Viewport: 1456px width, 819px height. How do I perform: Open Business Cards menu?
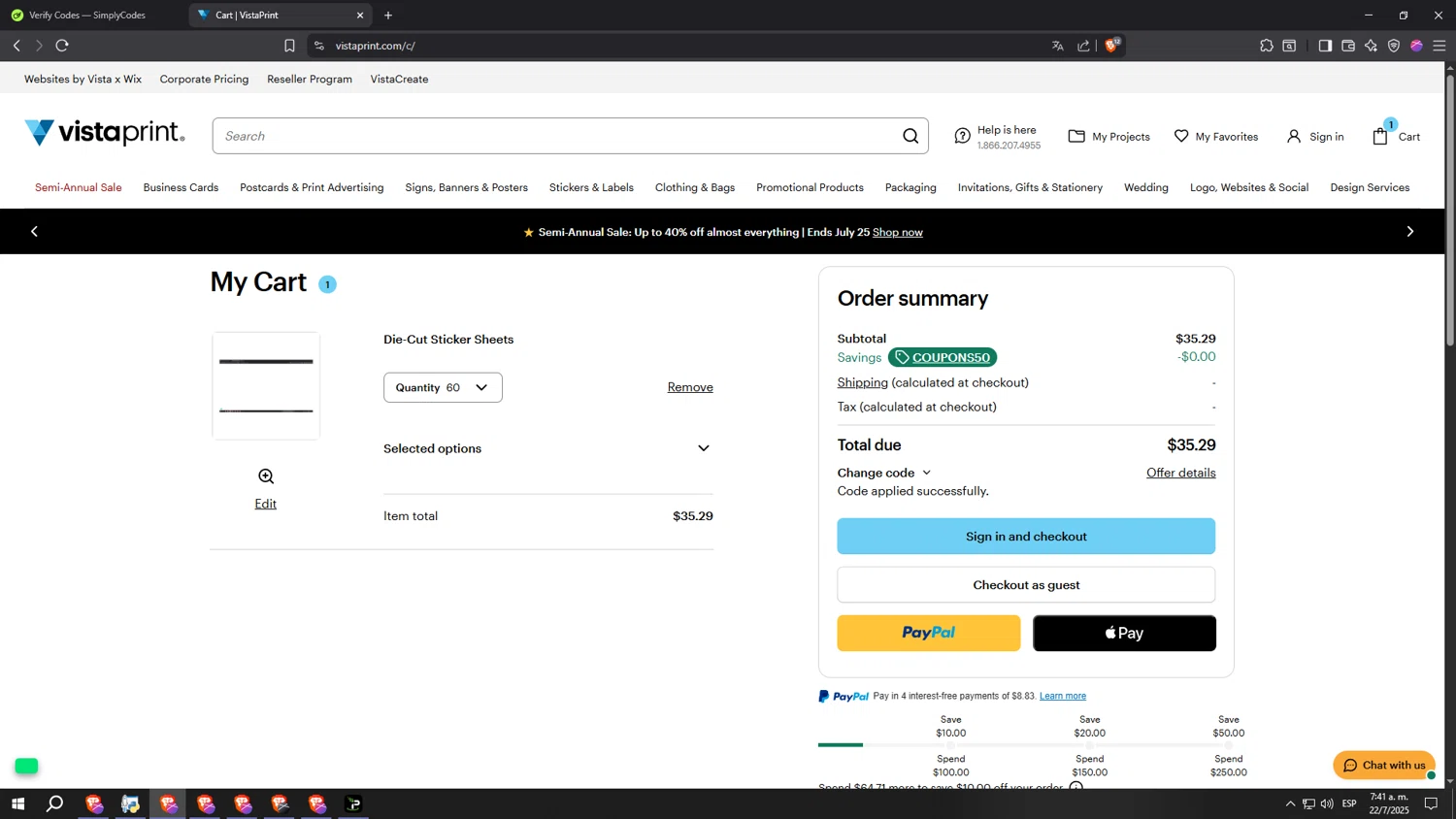(x=181, y=187)
